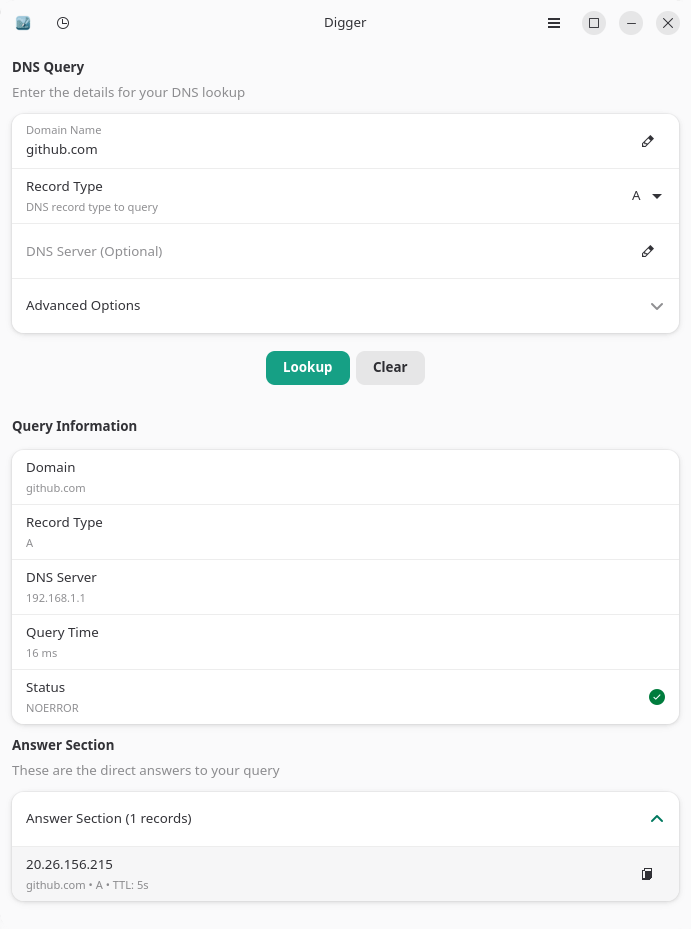Select the Status NOERROR row
Viewport: 691px width, 929px height.
click(346, 697)
